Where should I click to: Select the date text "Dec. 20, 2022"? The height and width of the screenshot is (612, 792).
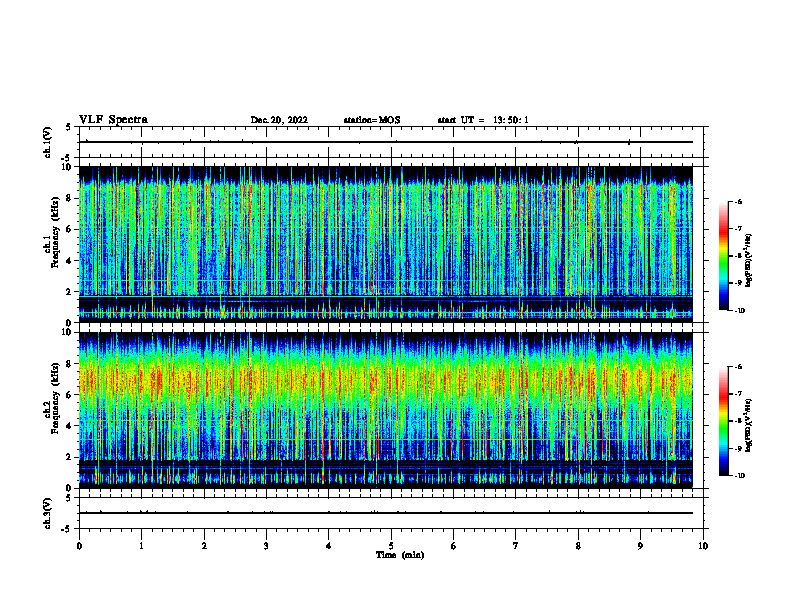(279, 120)
